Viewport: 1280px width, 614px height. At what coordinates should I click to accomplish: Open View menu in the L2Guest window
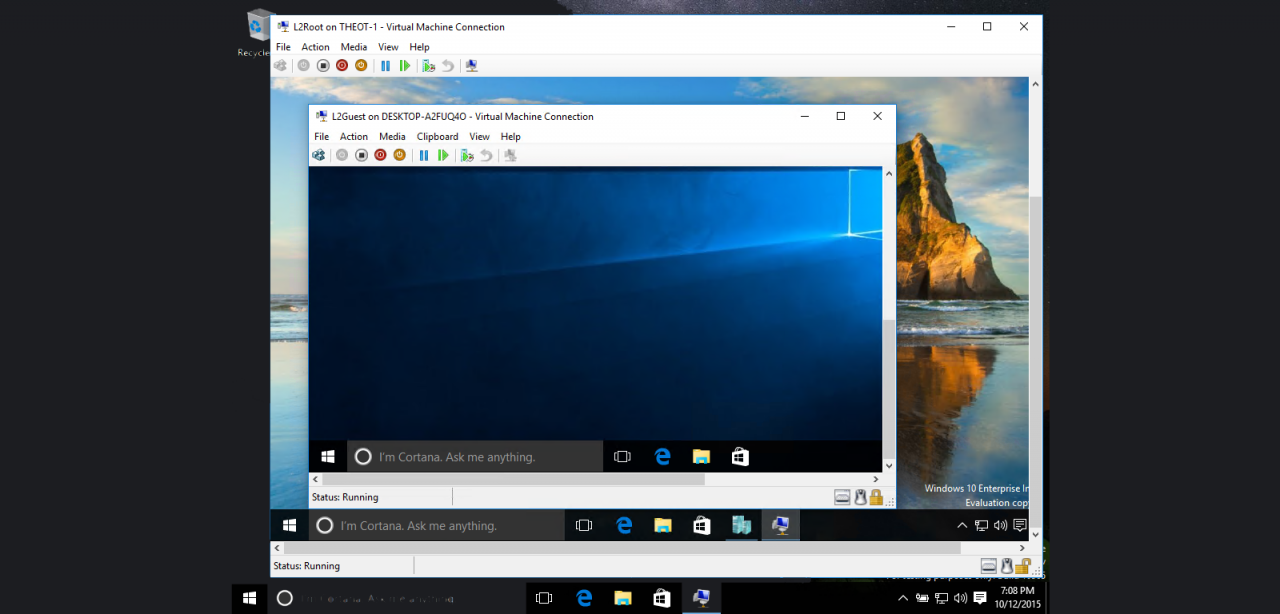[x=480, y=137]
